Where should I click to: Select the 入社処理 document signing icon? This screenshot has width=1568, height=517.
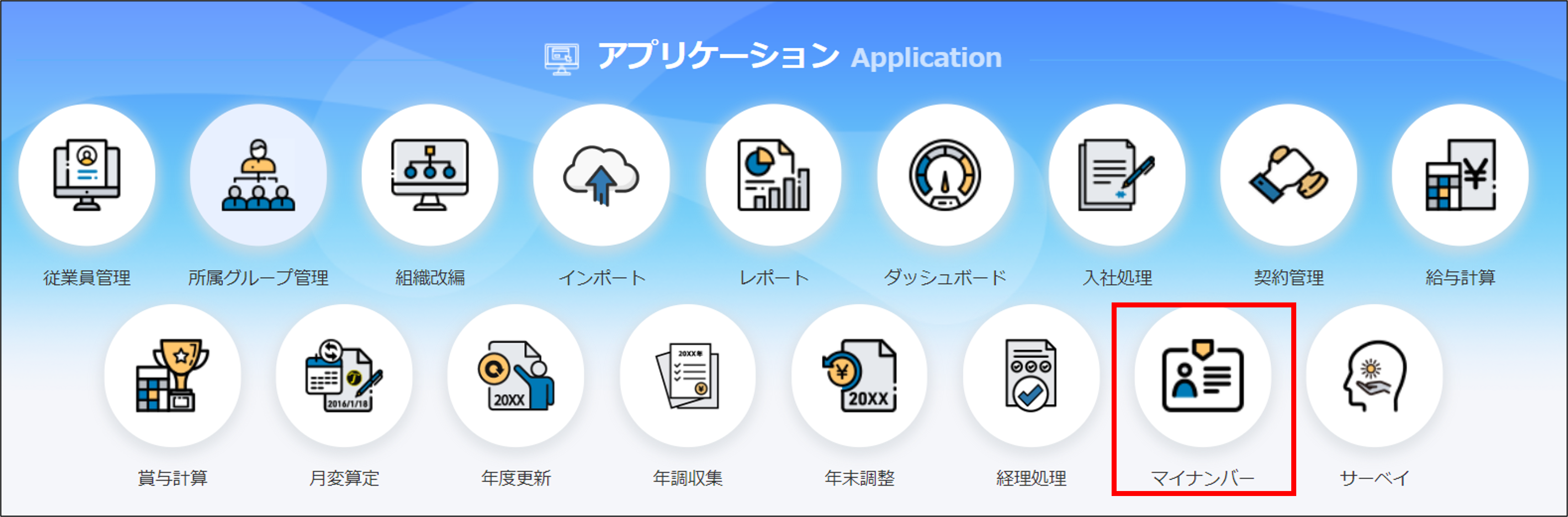point(1117,175)
